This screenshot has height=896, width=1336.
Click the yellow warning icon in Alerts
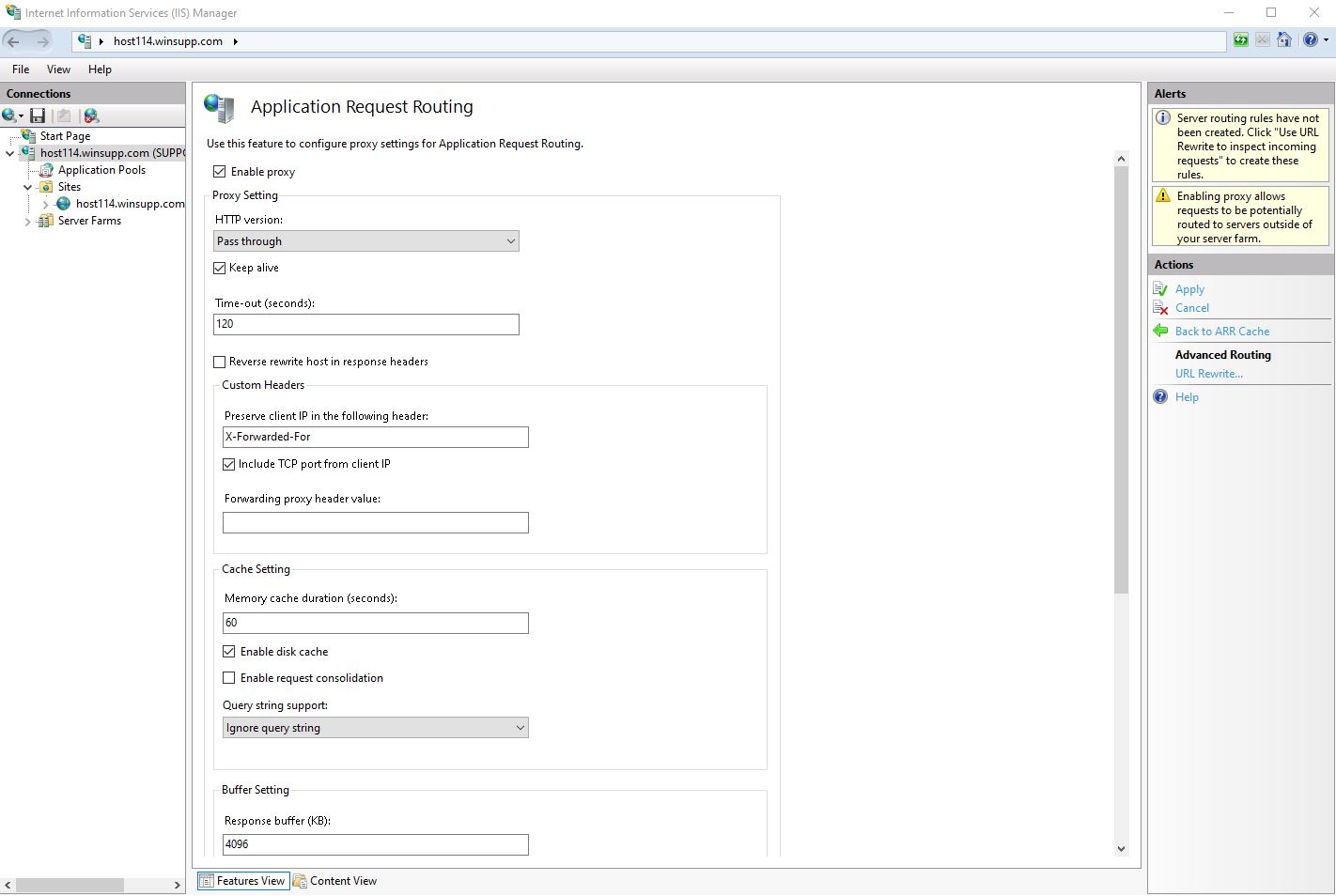(x=1163, y=196)
